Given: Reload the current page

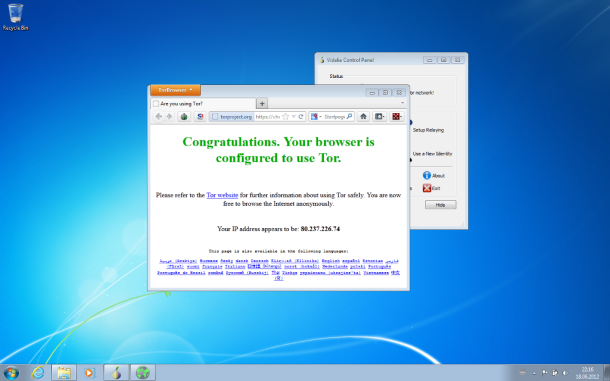Looking at the screenshot, I should click(301, 117).
